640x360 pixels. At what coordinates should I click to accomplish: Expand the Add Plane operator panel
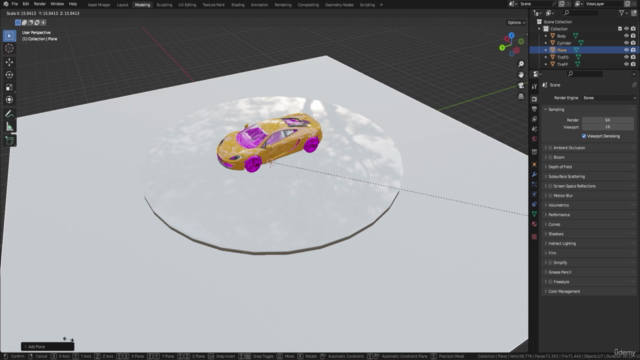[47, 347]
